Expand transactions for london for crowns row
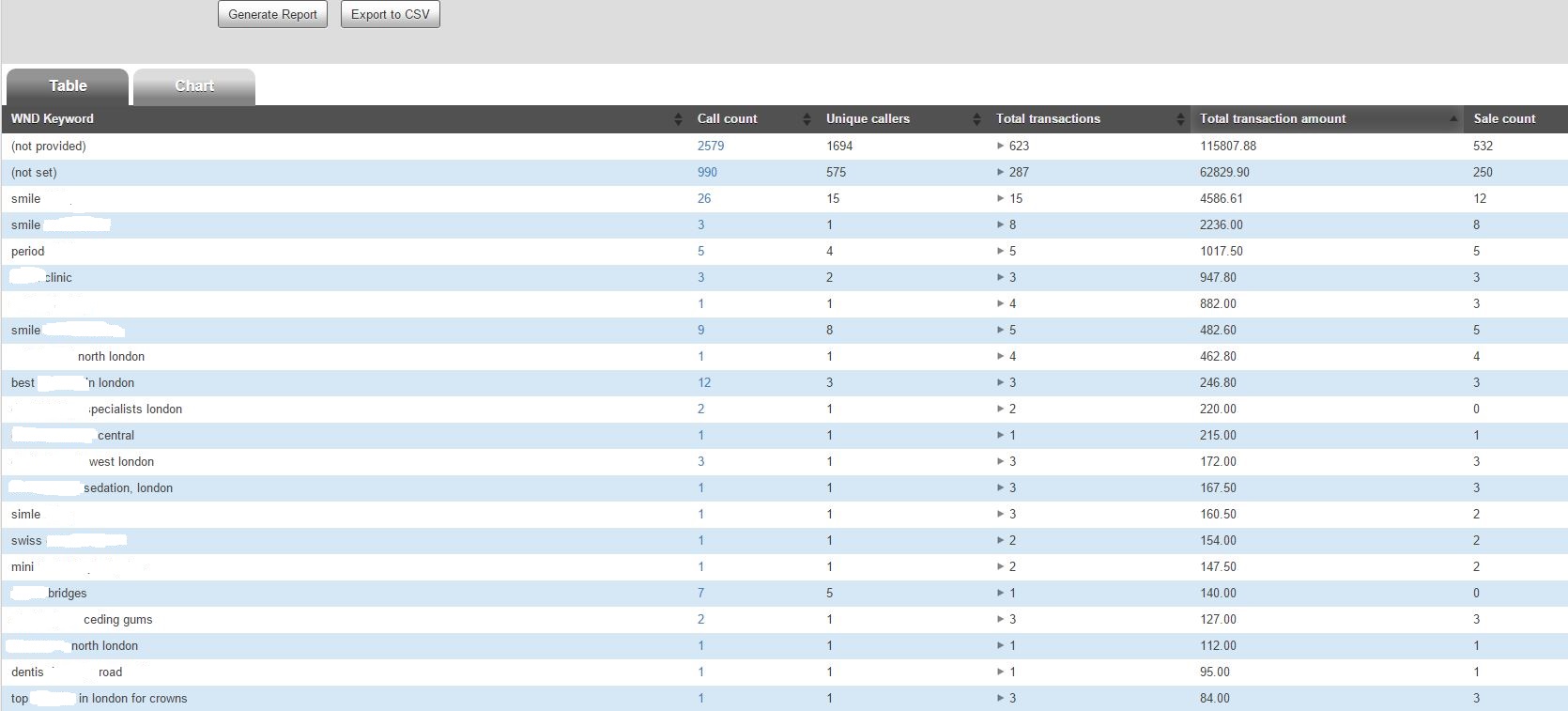 pos(1001,698)
